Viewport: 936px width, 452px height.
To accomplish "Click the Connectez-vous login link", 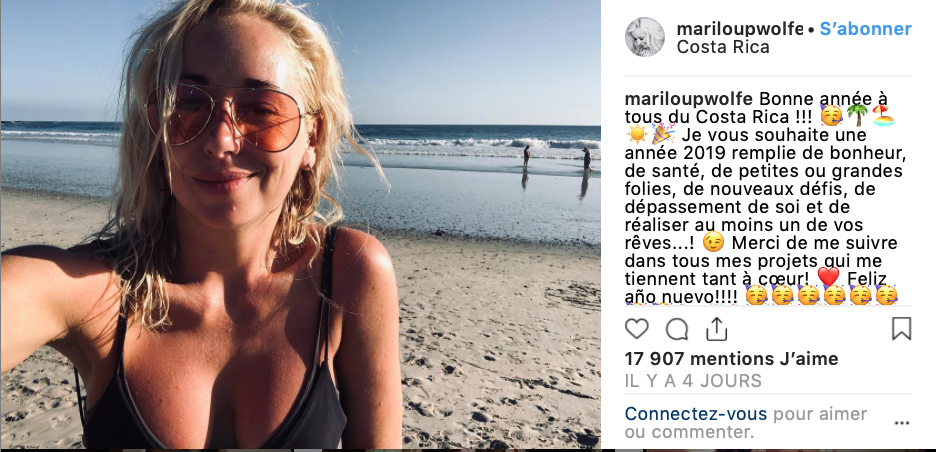I will tap(696, 414).
